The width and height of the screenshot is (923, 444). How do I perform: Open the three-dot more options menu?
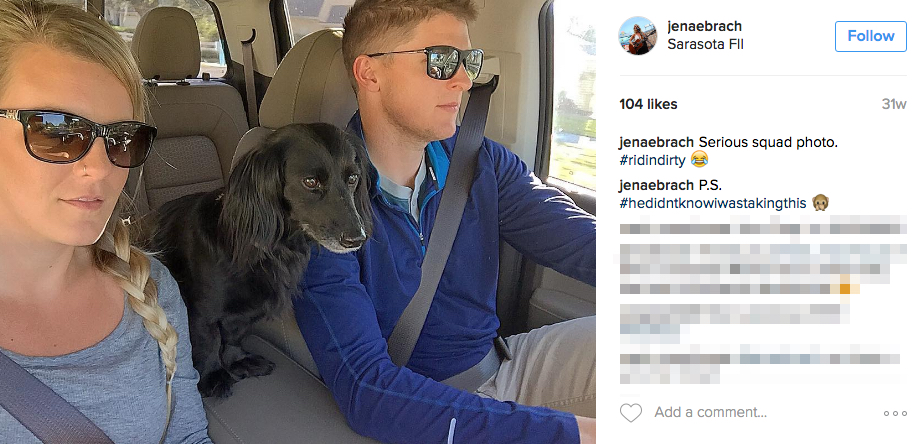(x=895, y=413)
